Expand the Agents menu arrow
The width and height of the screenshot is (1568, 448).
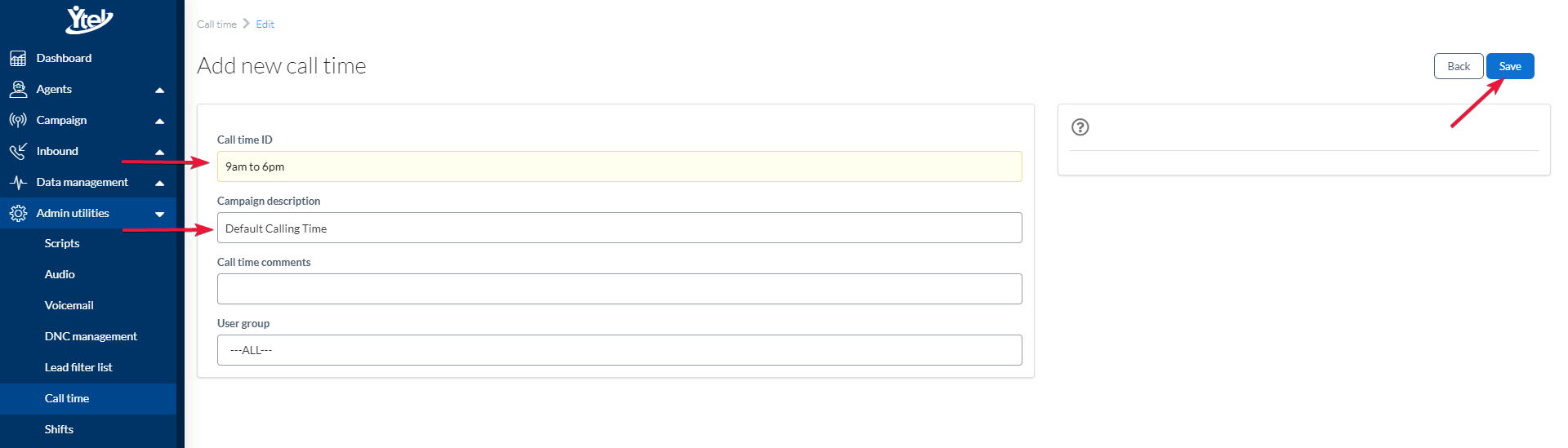[159, 90]
